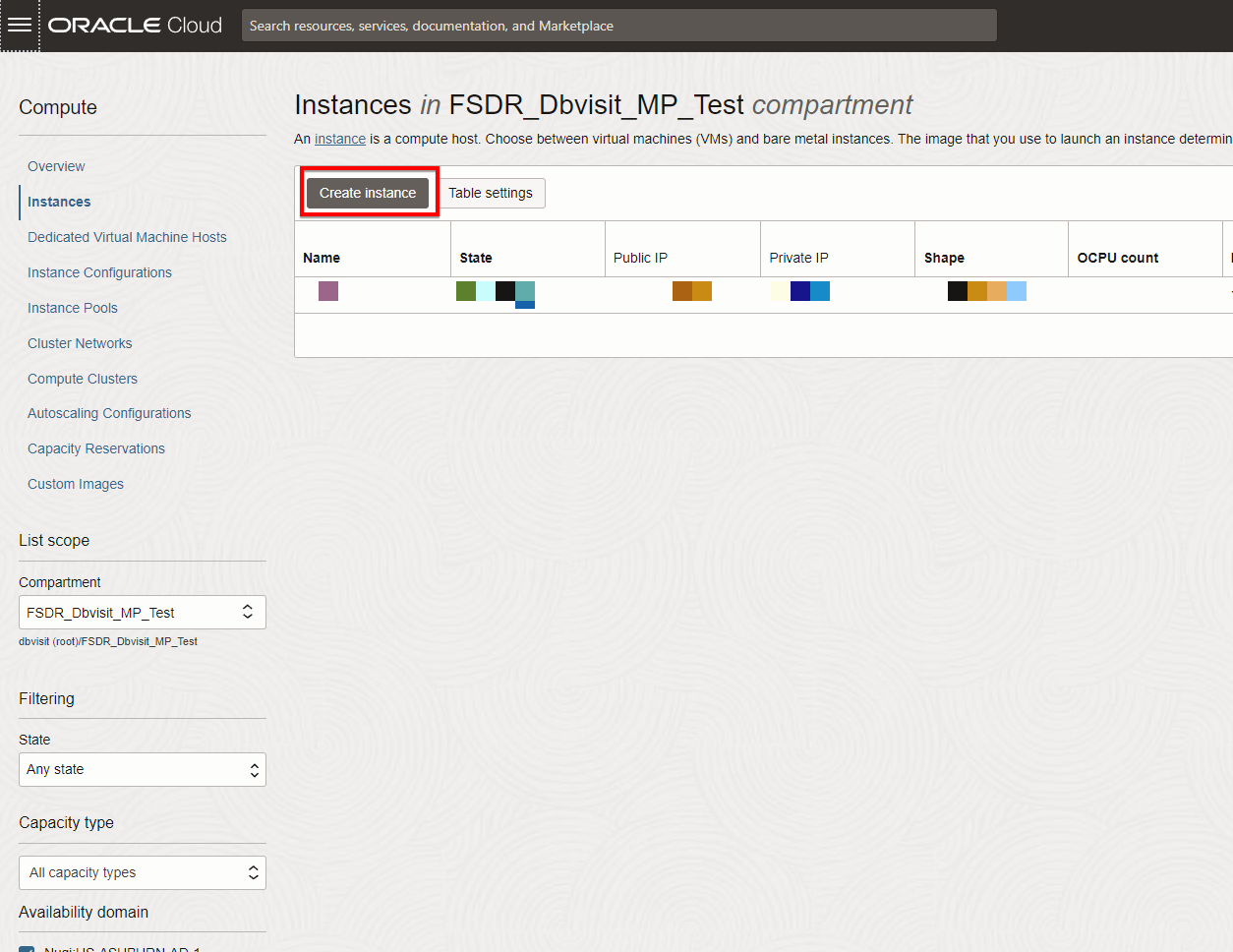Expand the Compartment dropdown FSDR_Dbvisit_MP_Test
Screen dimensions: 1233x952
(143, 613)
